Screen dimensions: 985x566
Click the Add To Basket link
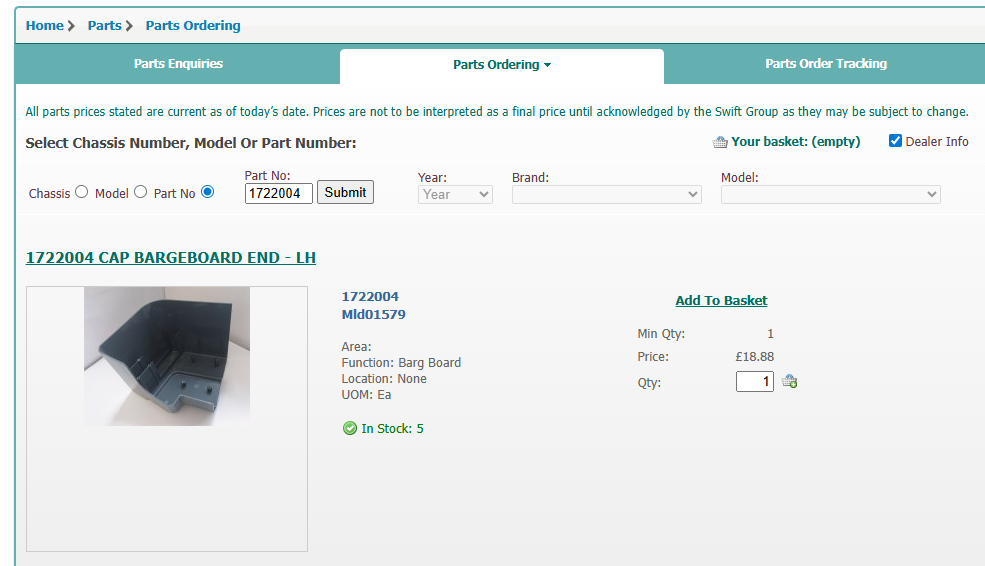(721, 300)
